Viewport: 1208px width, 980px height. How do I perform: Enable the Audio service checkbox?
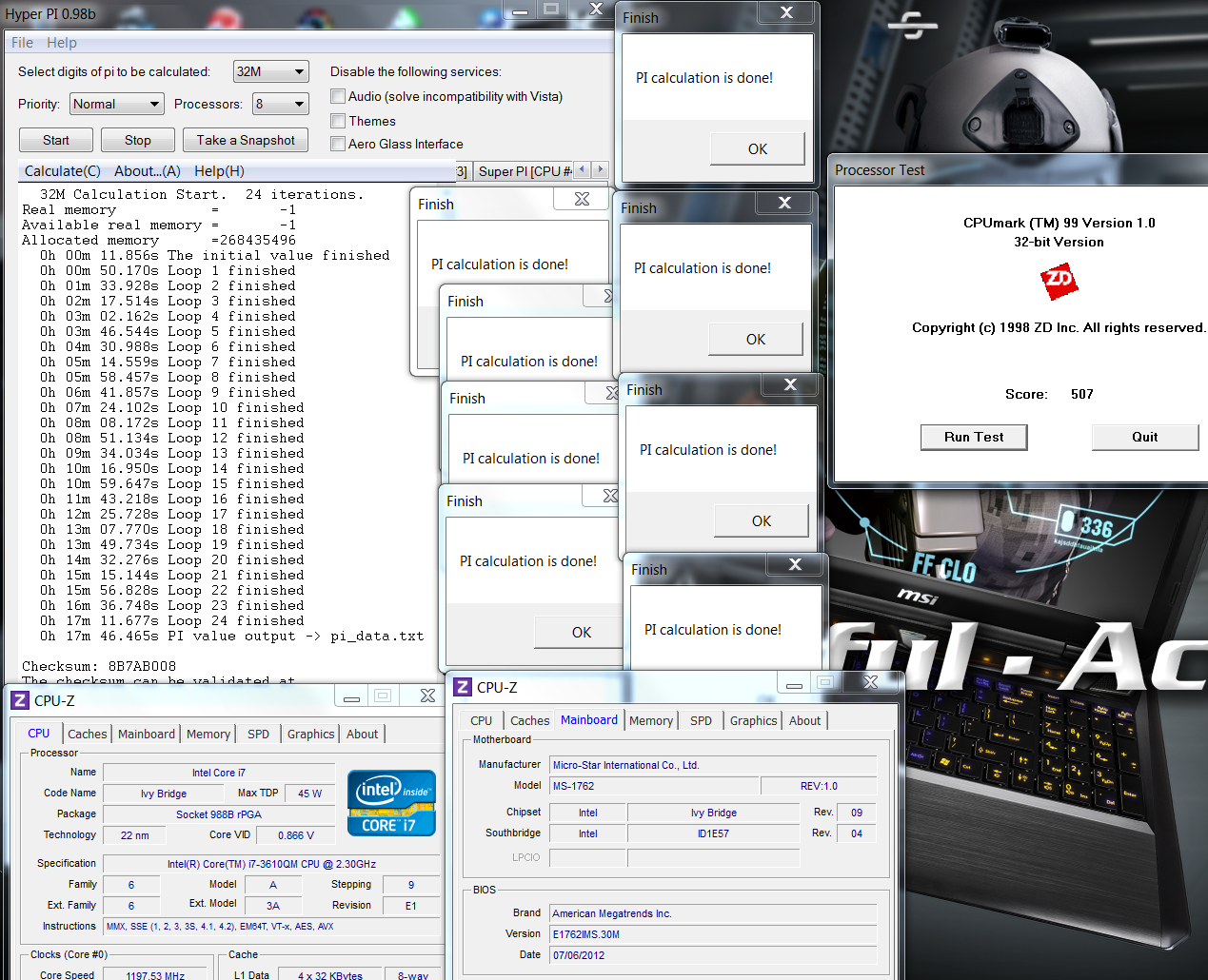[x=338, y=96]
